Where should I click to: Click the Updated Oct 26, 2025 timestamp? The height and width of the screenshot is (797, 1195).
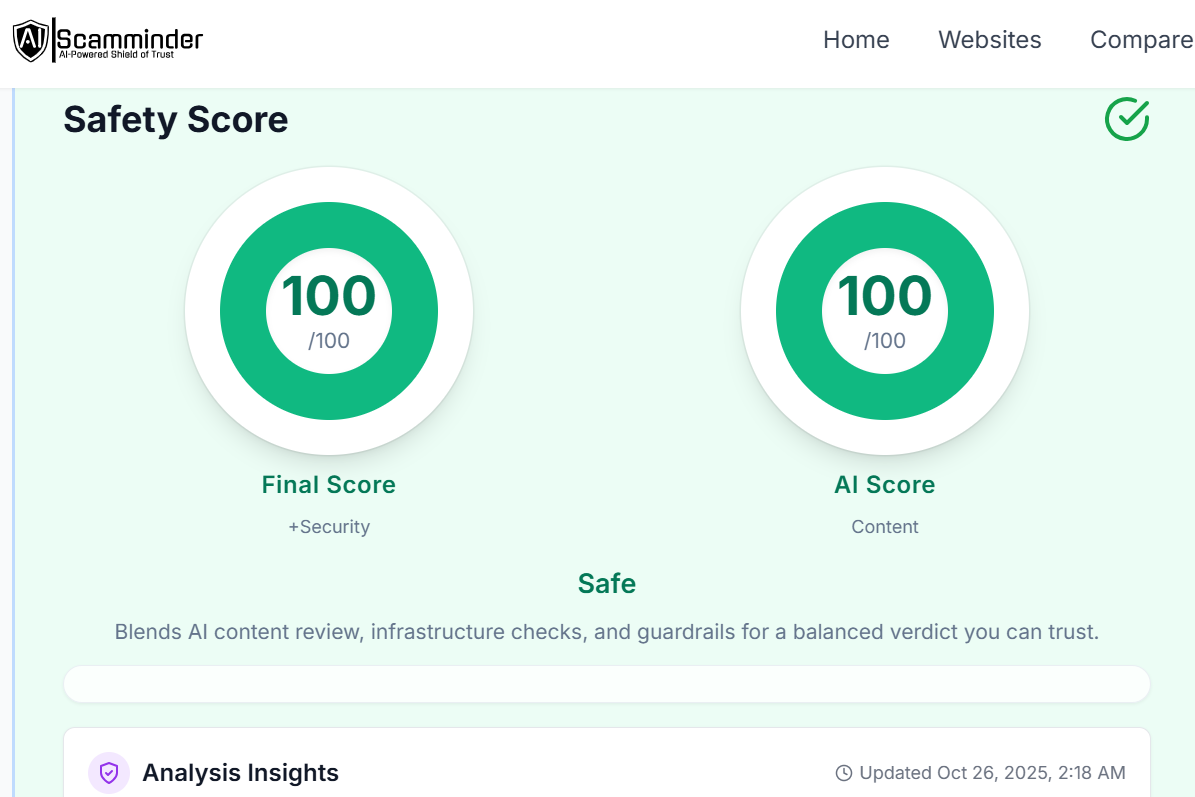(992, 773)
